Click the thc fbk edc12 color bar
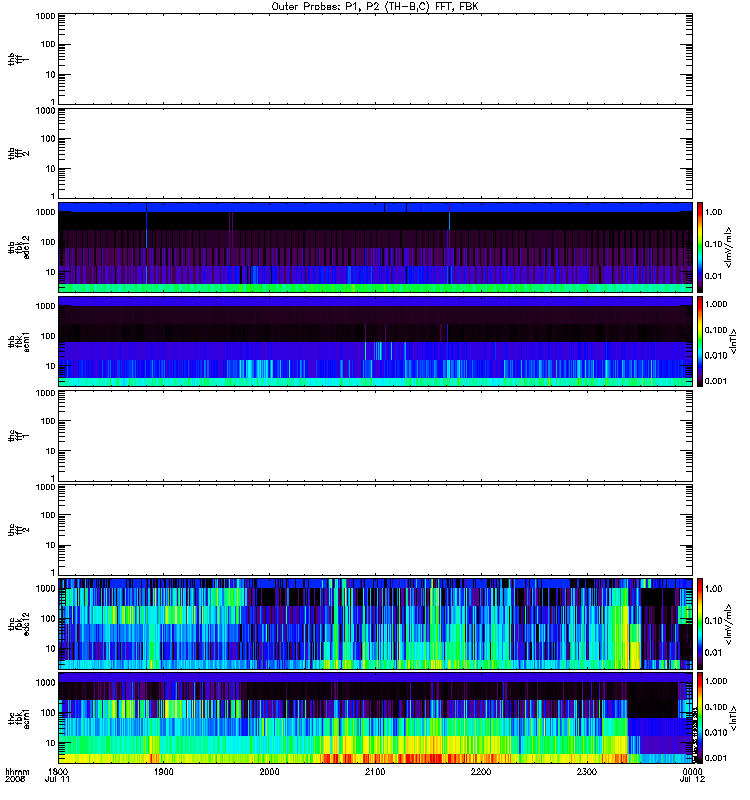750x800 pixels. tap(700, 623)
